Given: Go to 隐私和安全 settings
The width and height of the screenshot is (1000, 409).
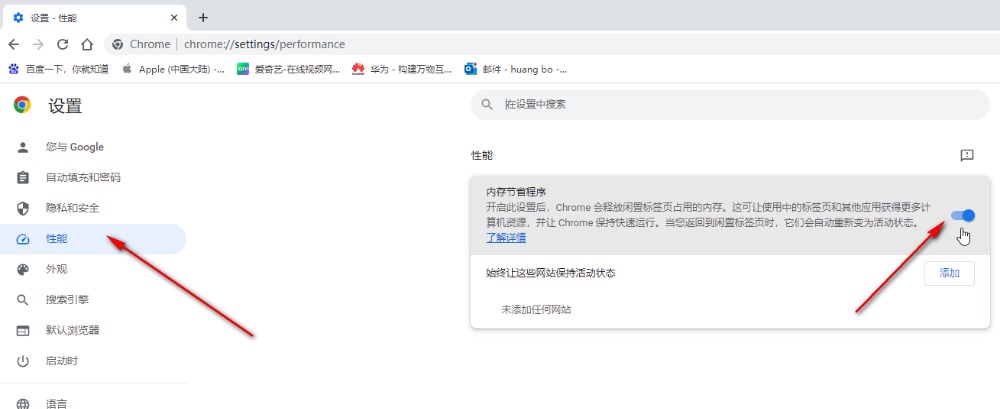Looking at the screenshot, I should click(x=72, y=208).
